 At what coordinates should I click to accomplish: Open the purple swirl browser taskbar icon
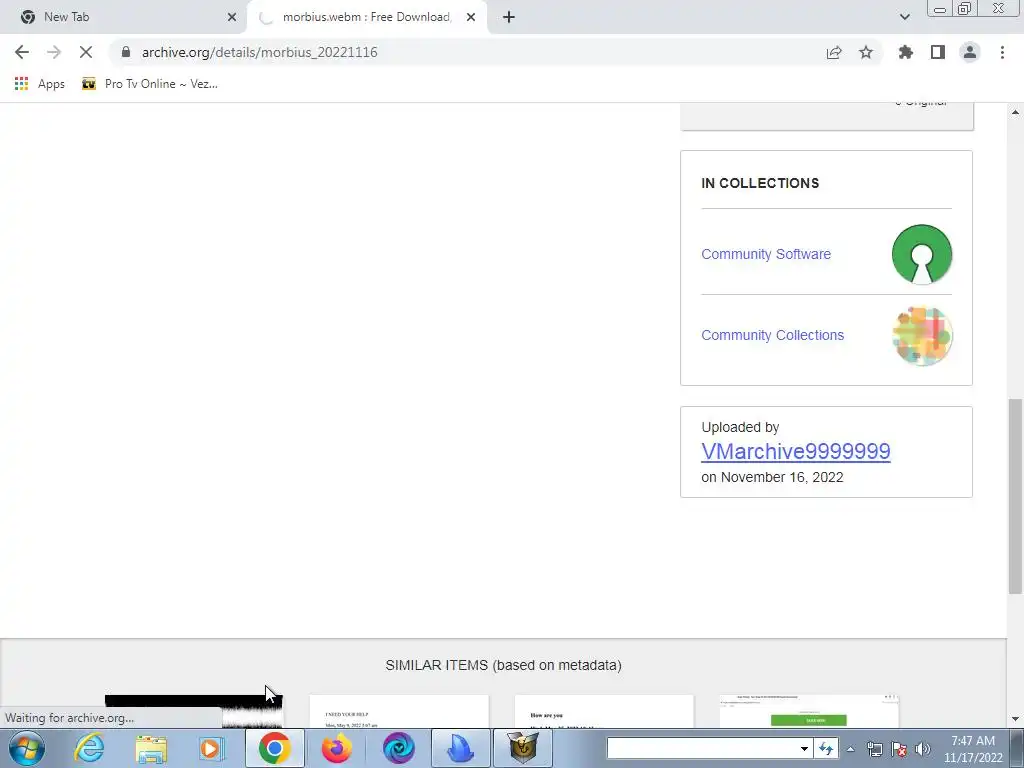(399, 748)
